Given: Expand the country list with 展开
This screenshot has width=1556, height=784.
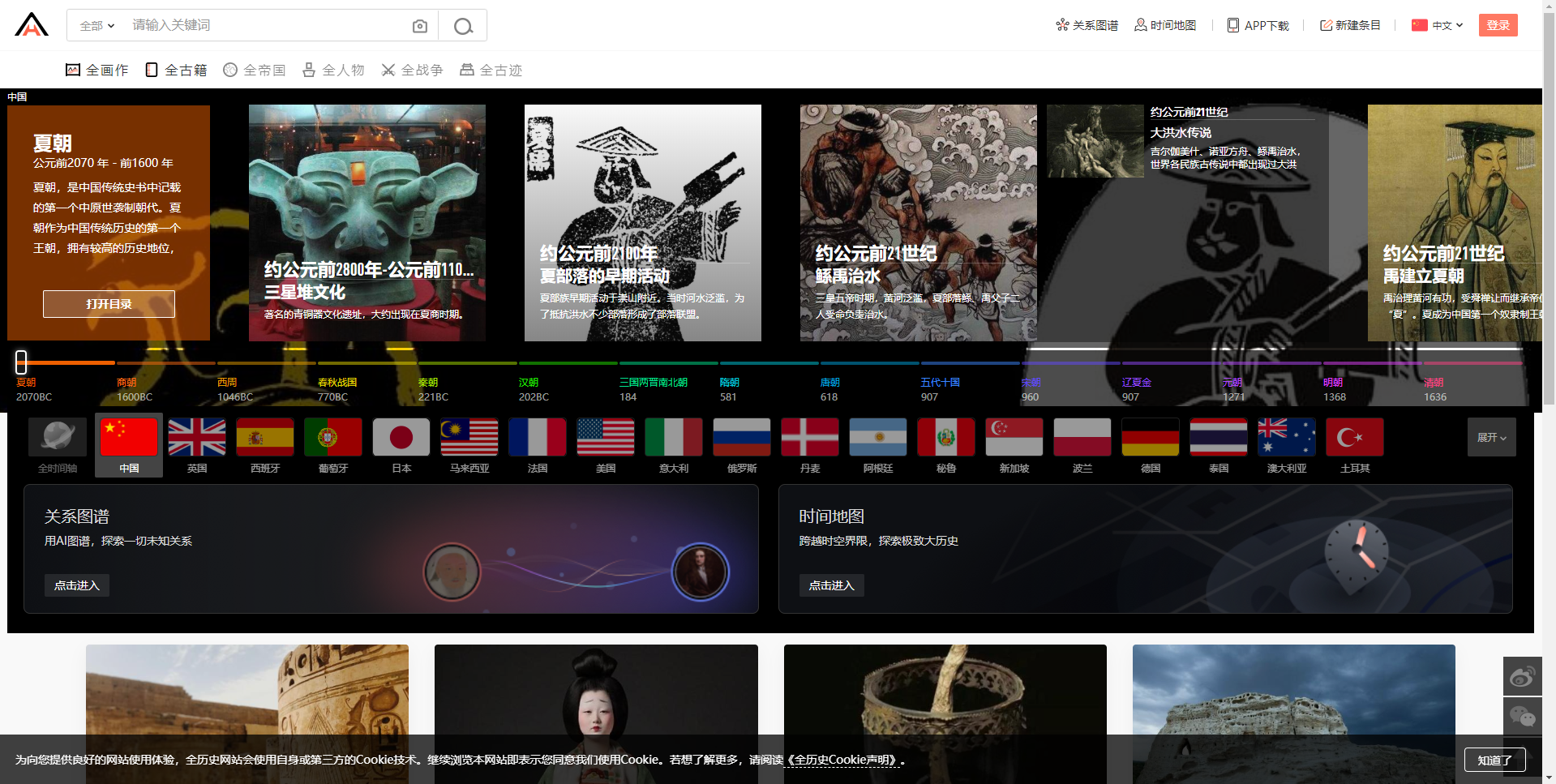Looking at the screenshot, I should pos(1491,437).
